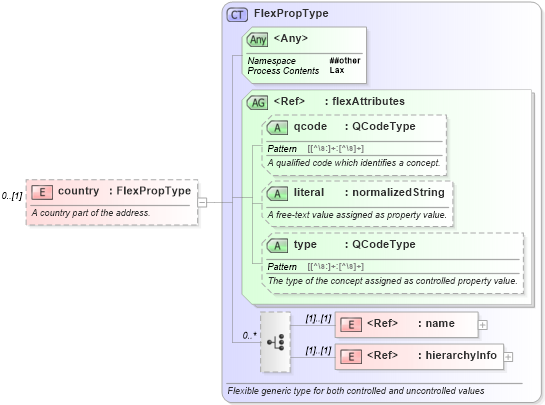The width and height of the screenshot is (545, 405).
Task: Select 'qcode : QCodeType' label
Action: pyautogui.click(x=355, y=126)
